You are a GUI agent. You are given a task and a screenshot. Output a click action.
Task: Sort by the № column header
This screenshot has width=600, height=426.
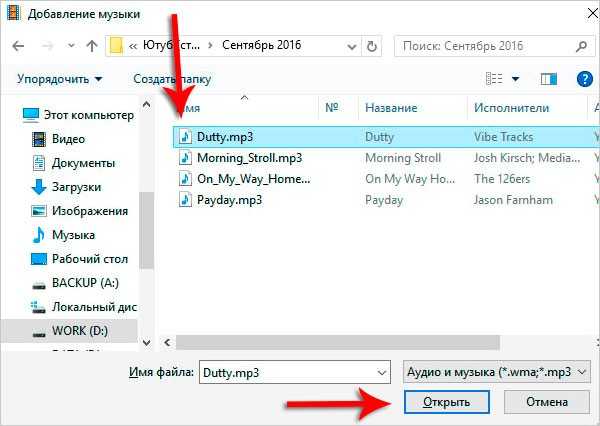pos(332,108)
